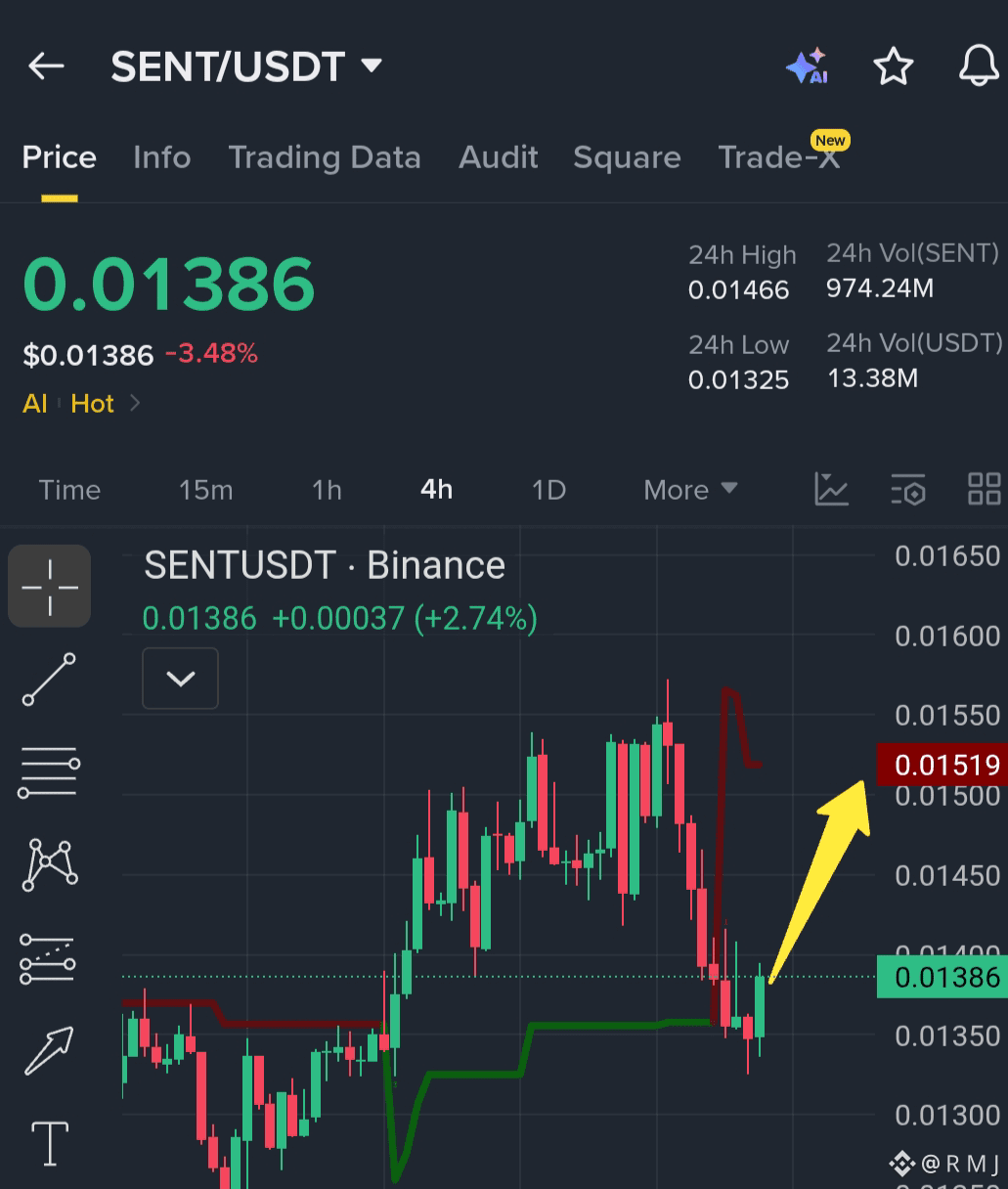Open the Audit tab
The width and height of the screenshot is (1008, 1189).
pyautogui.click(x=499, y=157)
